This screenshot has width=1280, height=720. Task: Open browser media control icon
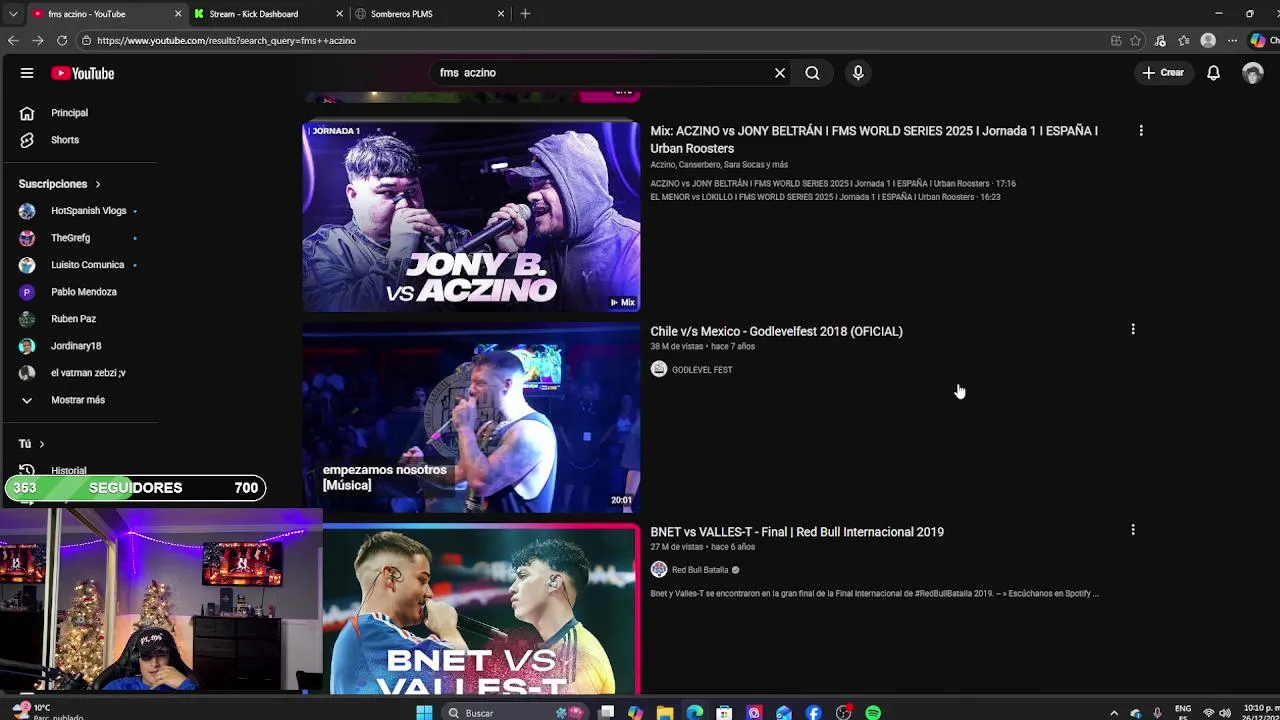coord(1160,41)
